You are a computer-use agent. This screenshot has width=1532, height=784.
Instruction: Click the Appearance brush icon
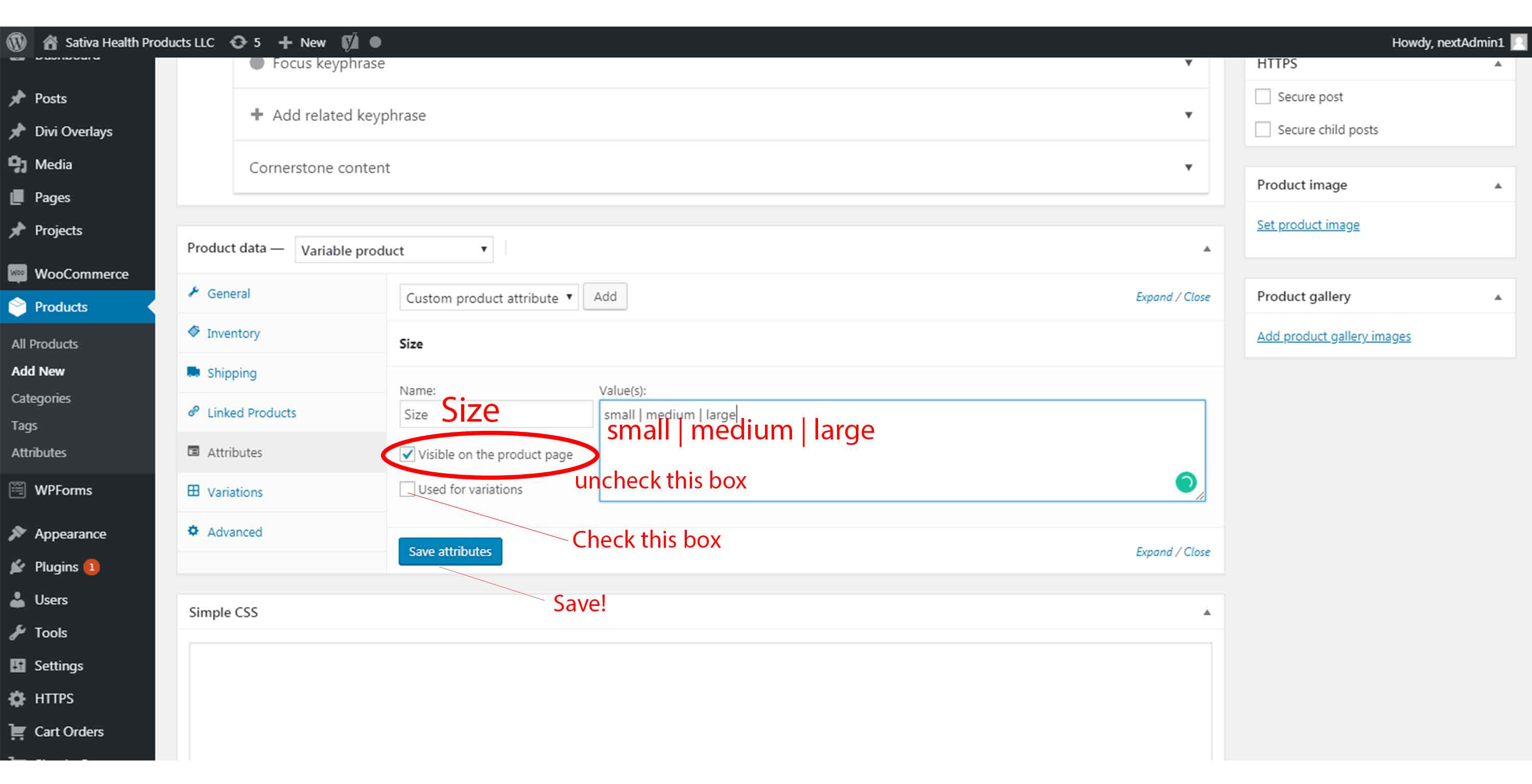[x=17, y=533]
